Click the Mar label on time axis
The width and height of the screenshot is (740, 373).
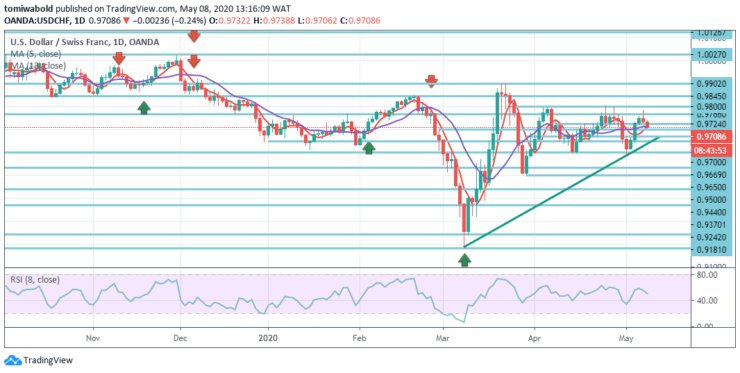tap(443, 338)
